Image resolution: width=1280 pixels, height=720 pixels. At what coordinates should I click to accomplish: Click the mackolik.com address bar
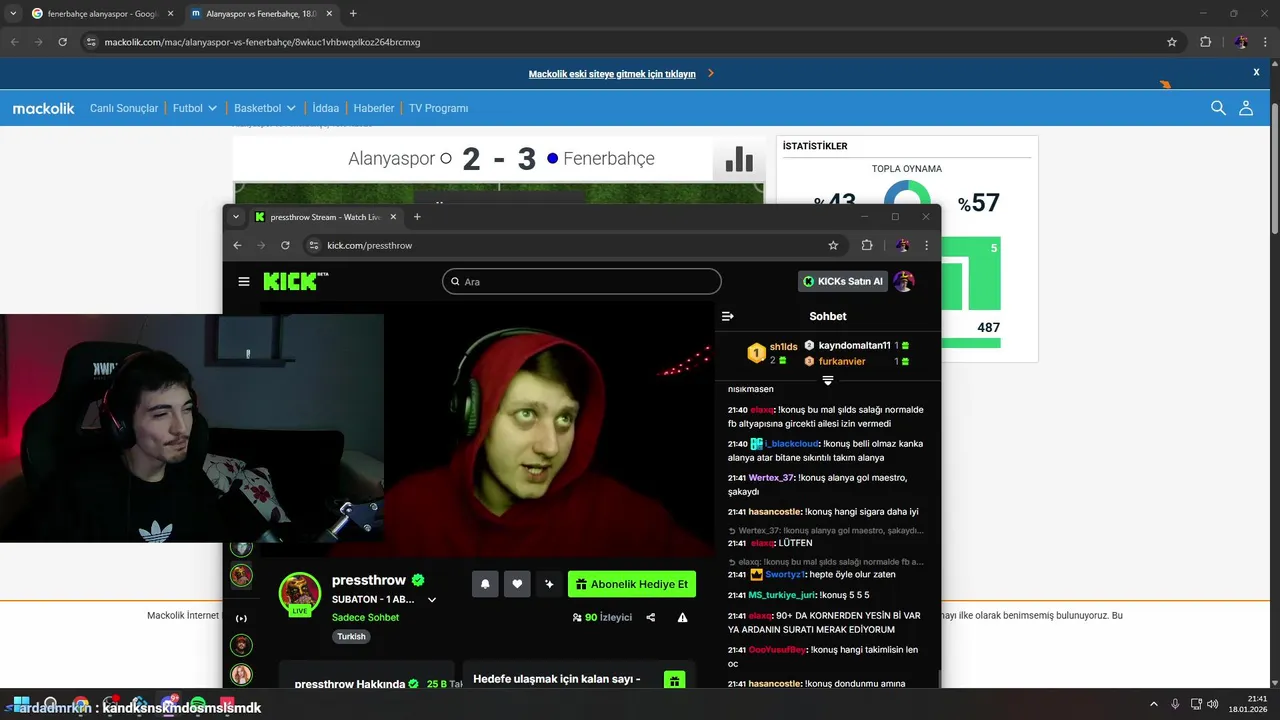point(630,42)
